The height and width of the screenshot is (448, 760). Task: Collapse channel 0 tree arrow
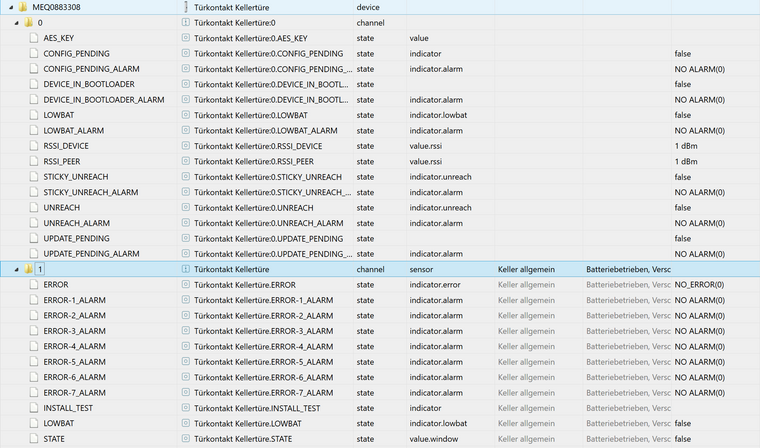16,22
